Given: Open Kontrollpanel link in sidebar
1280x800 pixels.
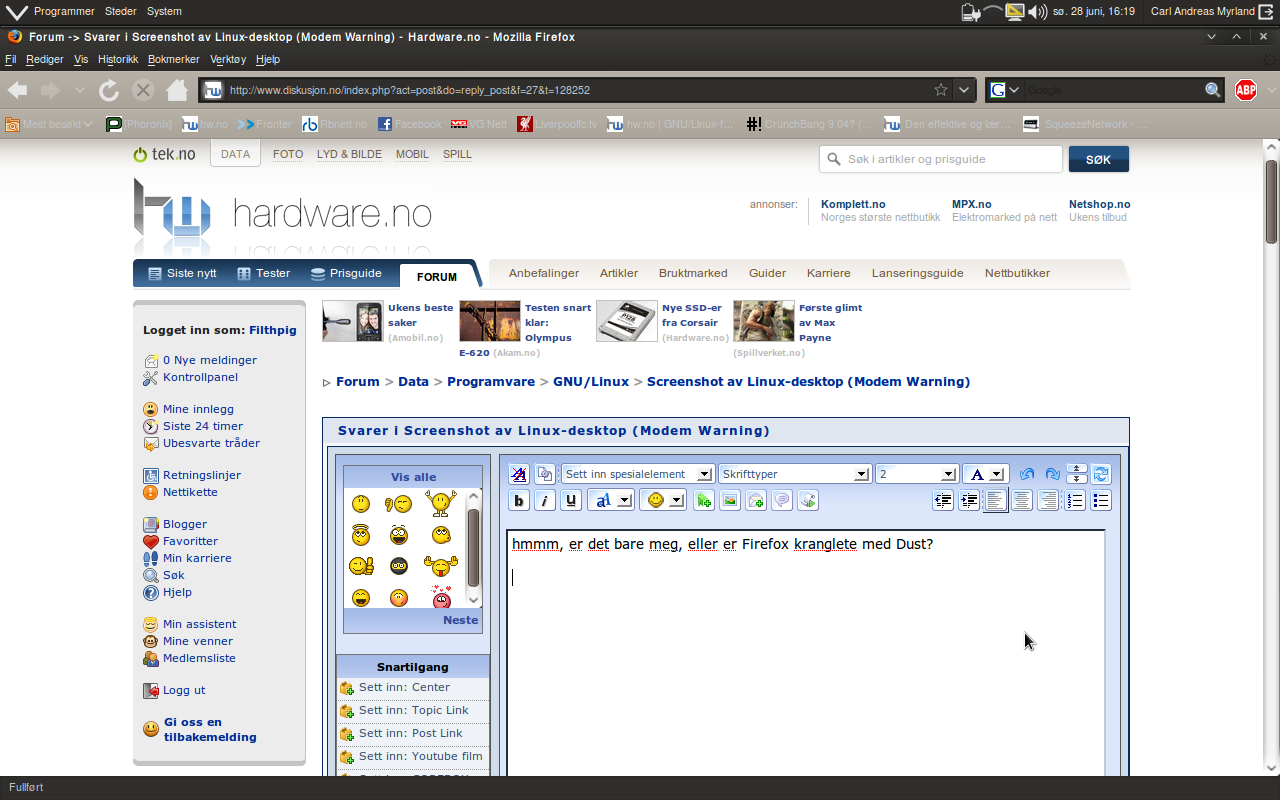Looking at the screenshot, I should [x=200, y=377].
